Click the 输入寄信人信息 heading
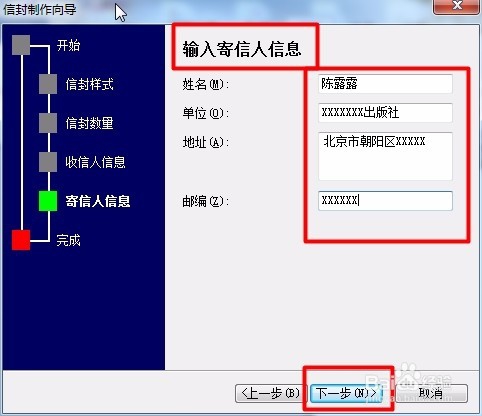482x416 pixels. tap(242, 49)
